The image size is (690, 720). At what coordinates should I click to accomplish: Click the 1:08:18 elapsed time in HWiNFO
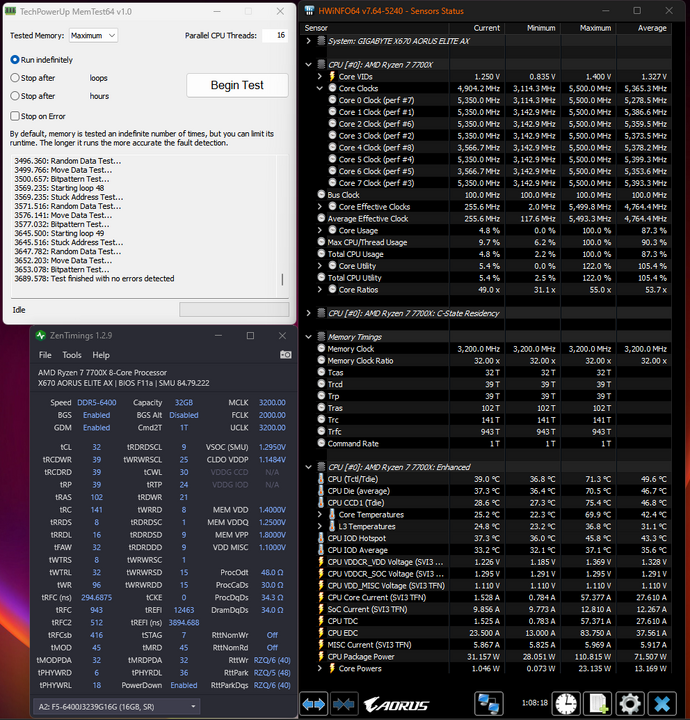(534, 703)
